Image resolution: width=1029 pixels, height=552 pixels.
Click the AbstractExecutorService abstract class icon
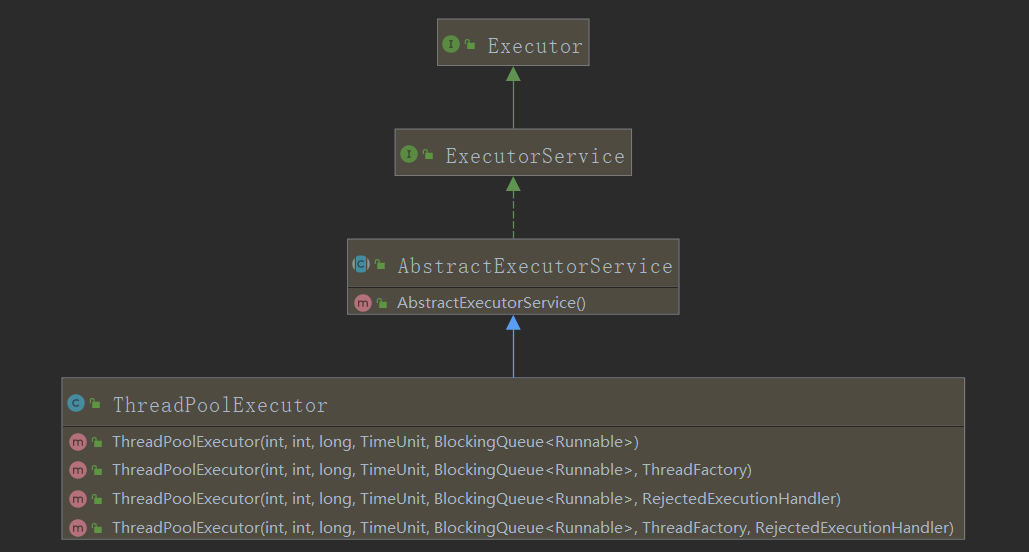(x=361, y=264)
